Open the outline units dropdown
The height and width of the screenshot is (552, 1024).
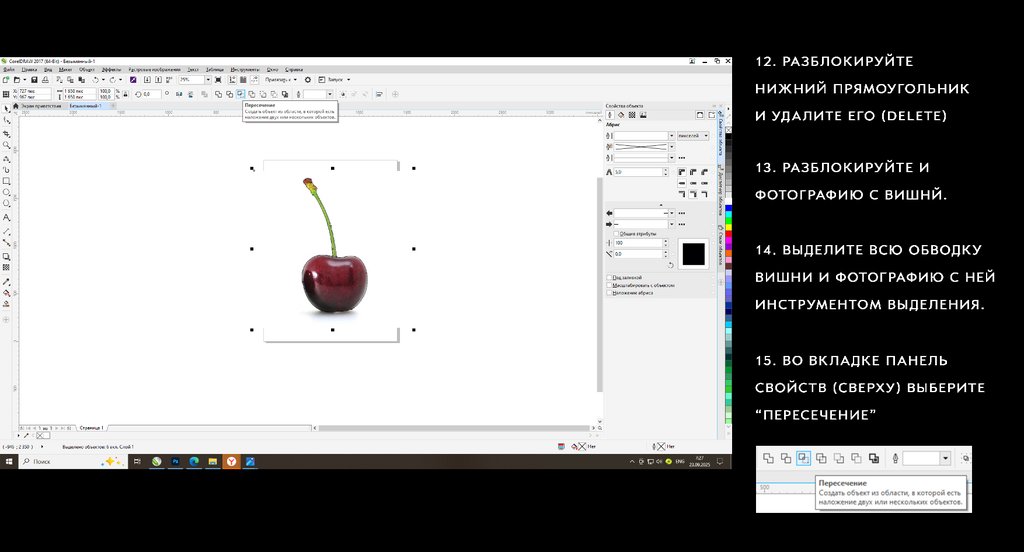(x=706, y=135)
